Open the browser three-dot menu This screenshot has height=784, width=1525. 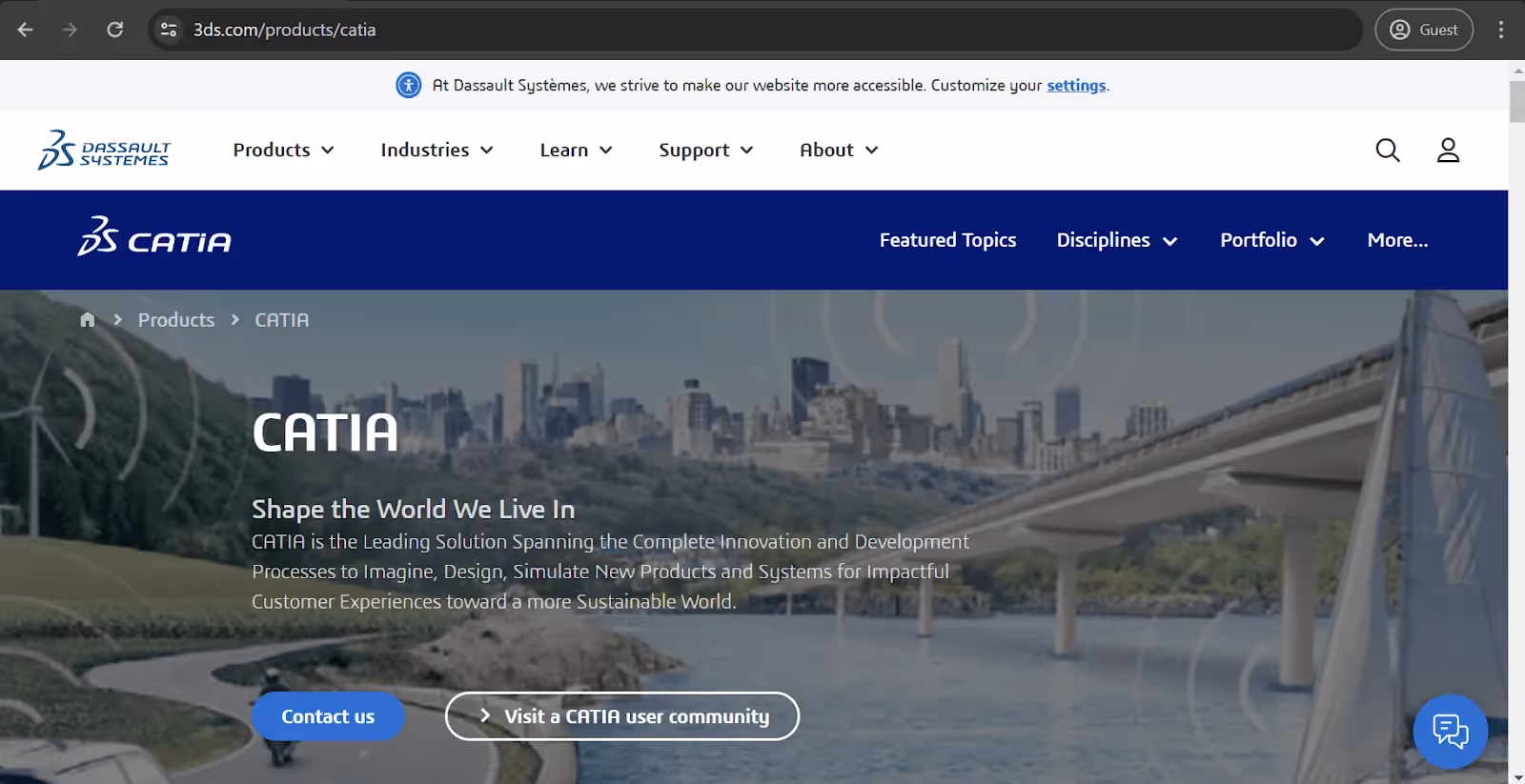tap(1501, 30)
